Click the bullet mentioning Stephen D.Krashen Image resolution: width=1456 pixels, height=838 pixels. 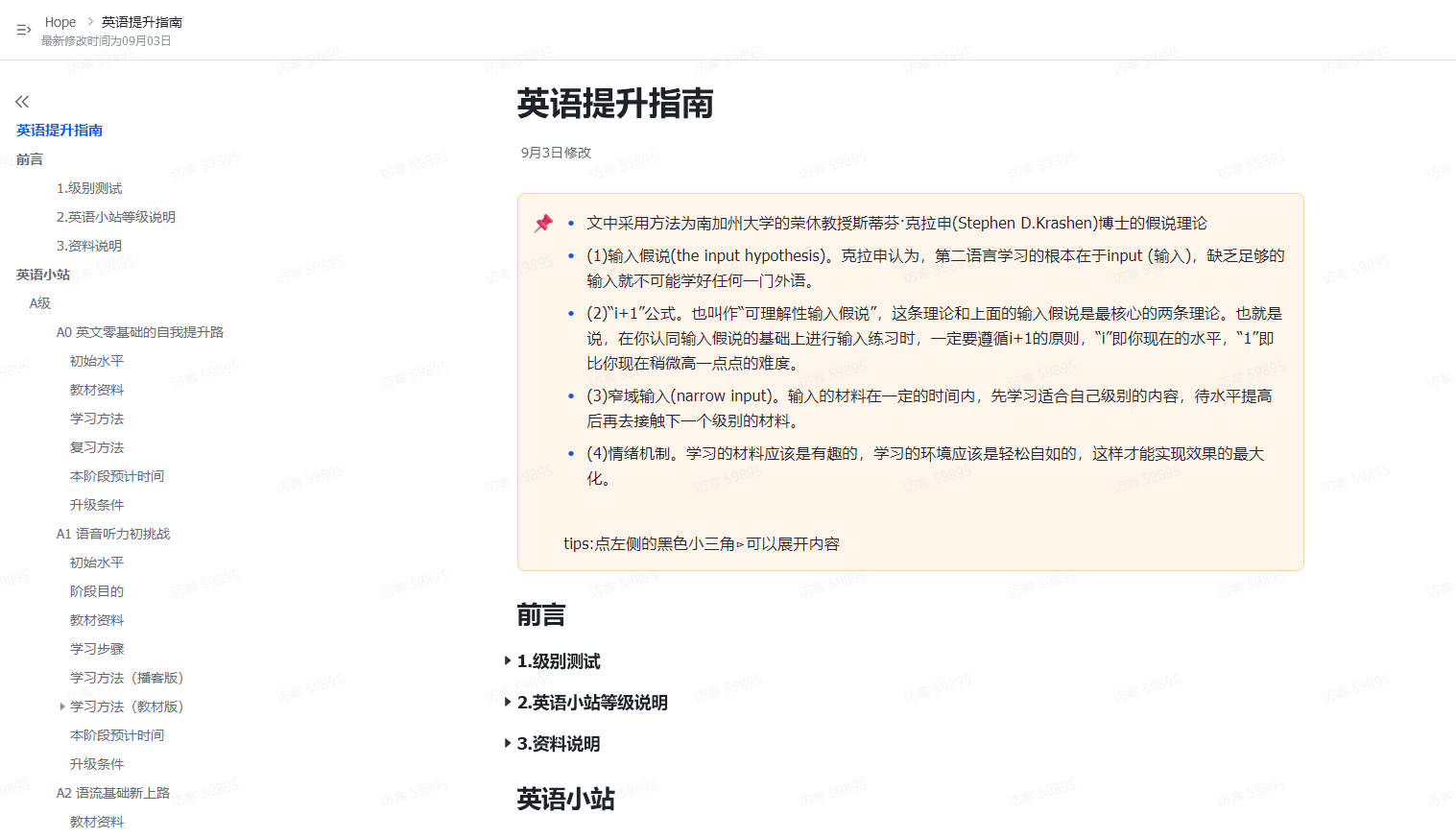tap(896, 224)
